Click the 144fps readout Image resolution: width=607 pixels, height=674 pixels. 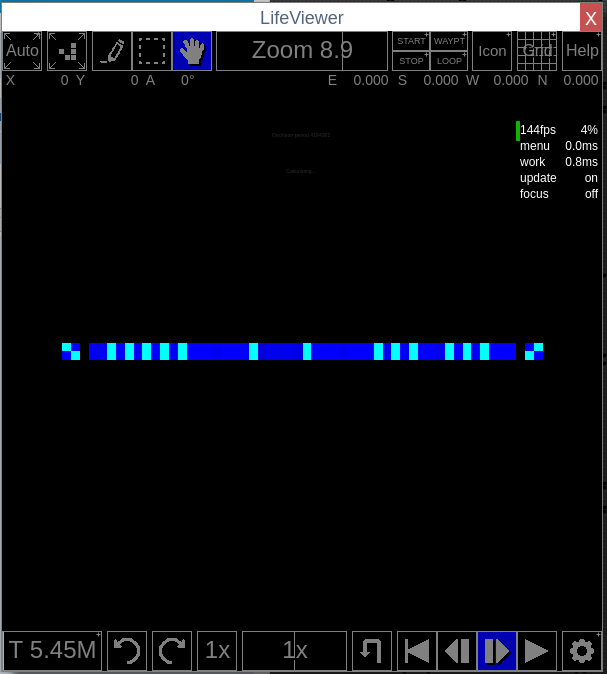coord(537,130)
